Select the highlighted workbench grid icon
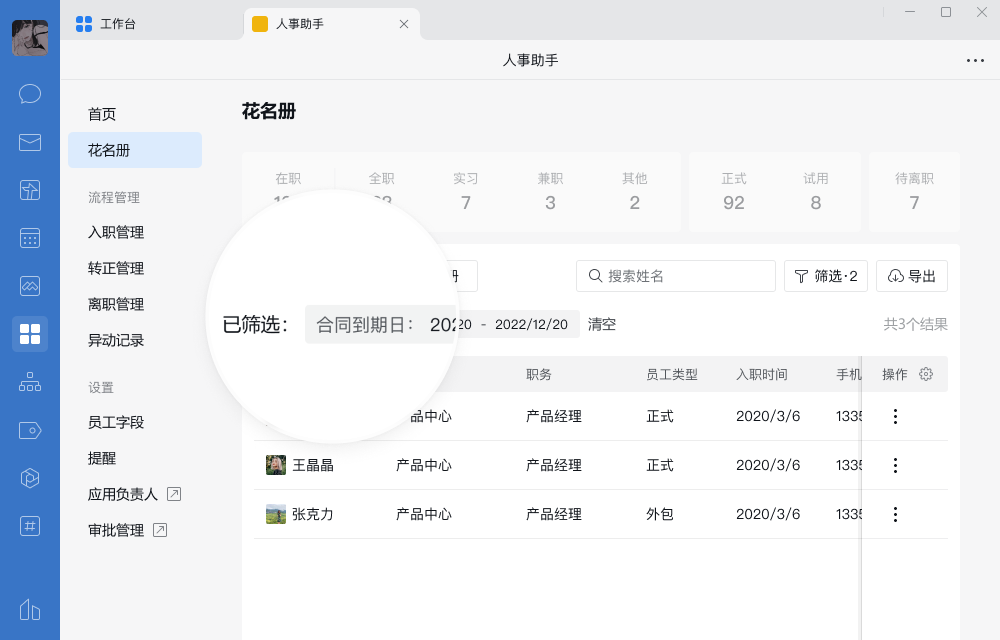Screen dimensions: 1000x640 [30, 333]
